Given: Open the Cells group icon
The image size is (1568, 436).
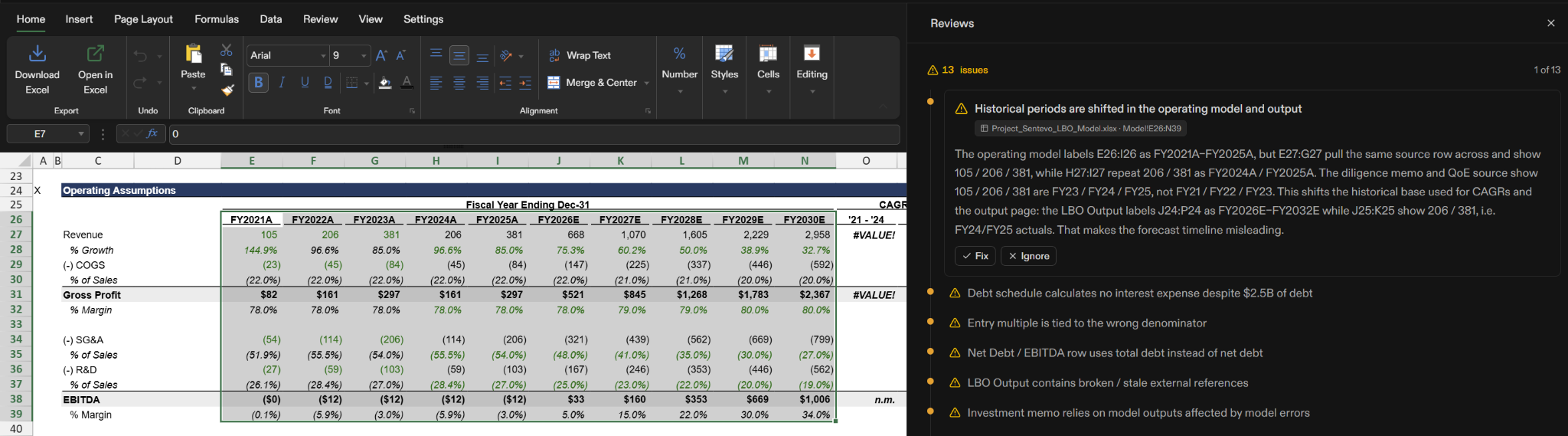Looking at the screenshot, I should tap(768, 53).
